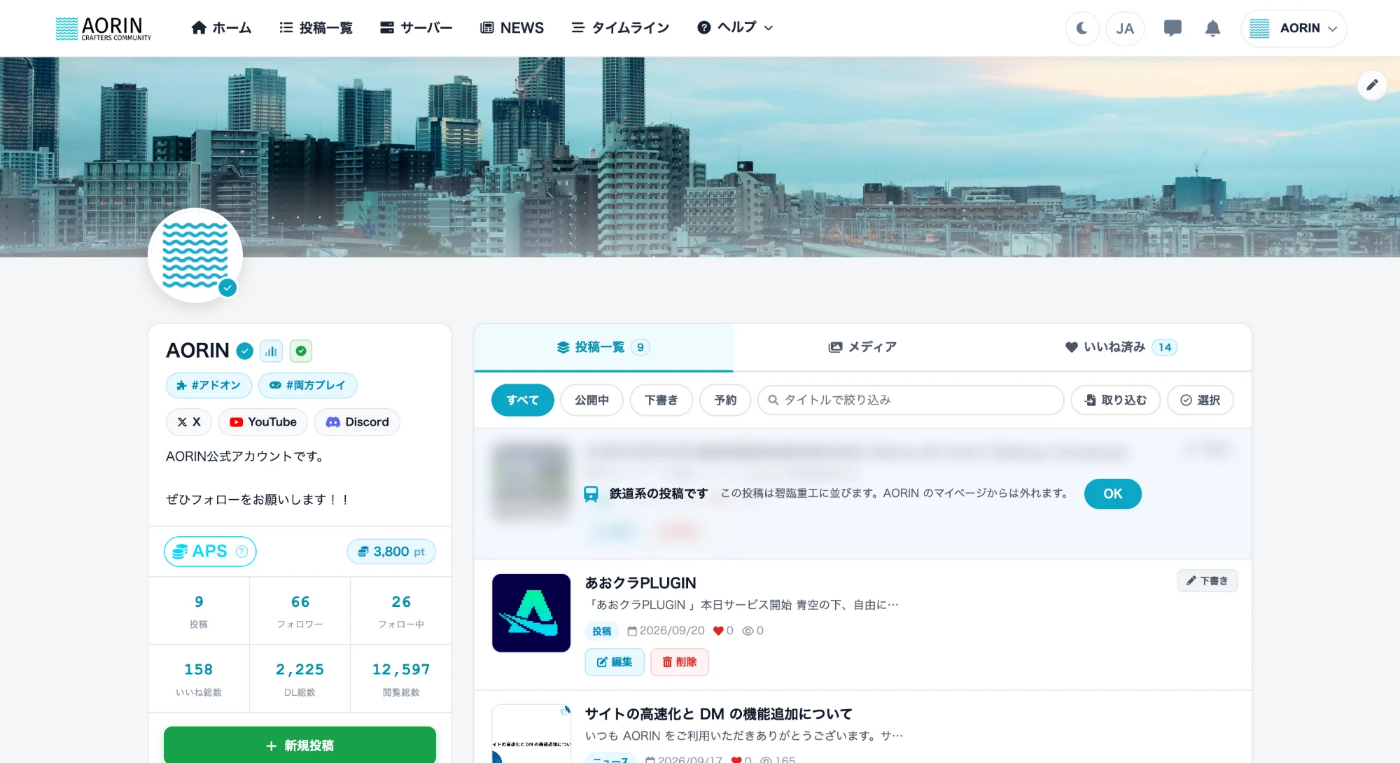
Task: Click the eye view count on あおクラPLUGIN
Action: pyautogui.click(x=753, y=631)
